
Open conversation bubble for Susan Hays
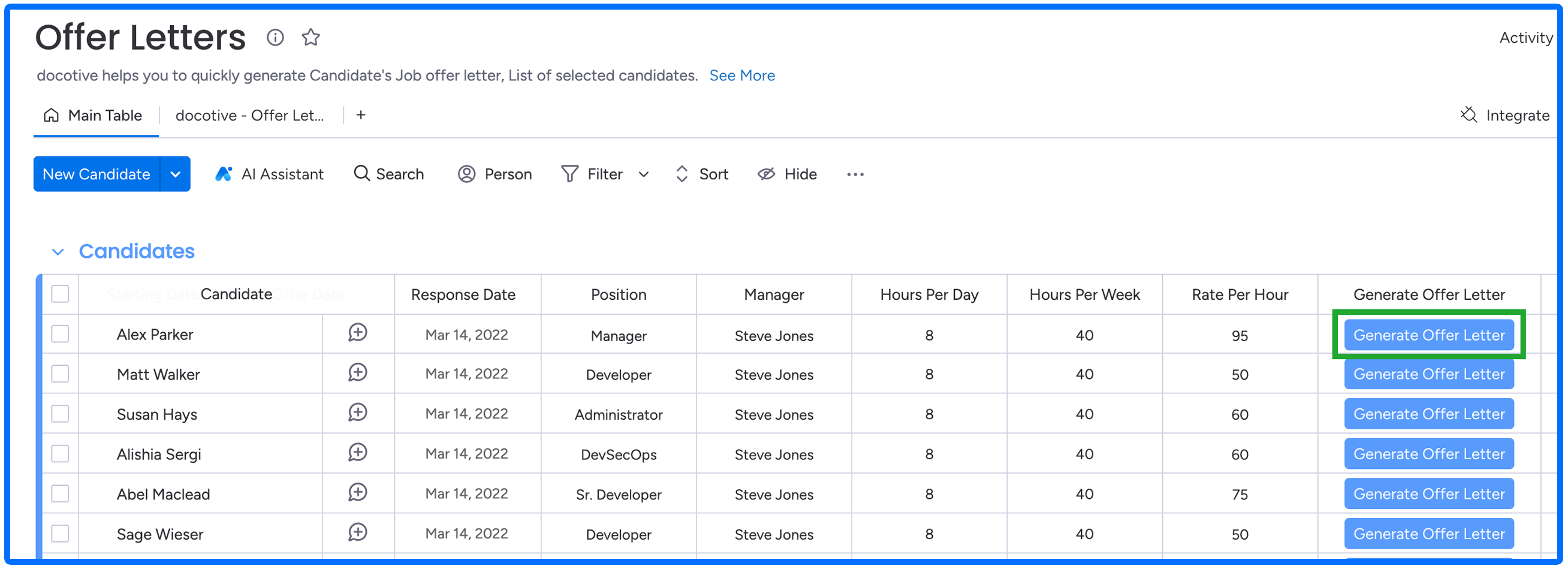coord(358,413)
